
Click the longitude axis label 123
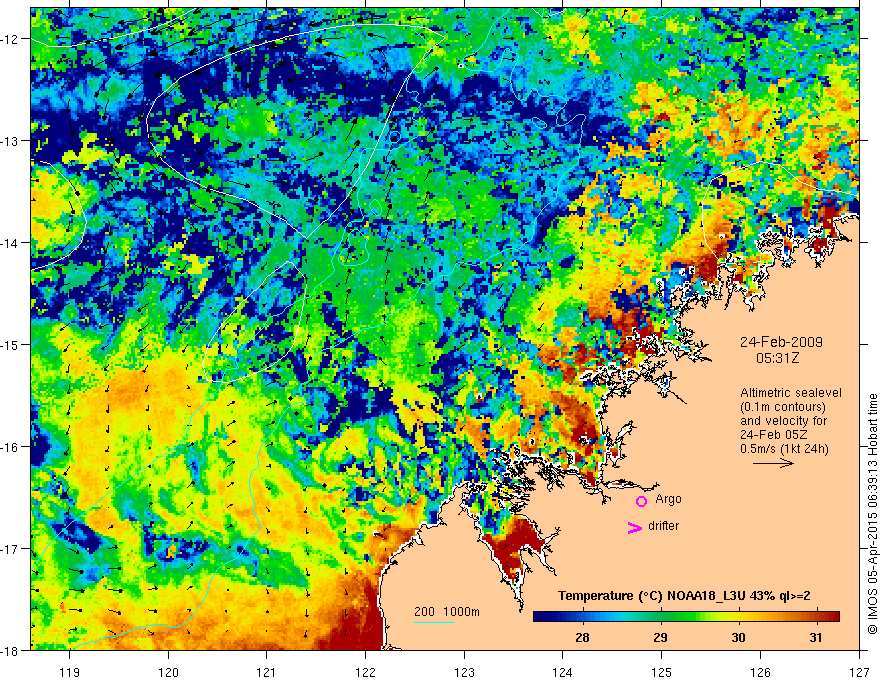pyautogui.click(x=464, y=672)
